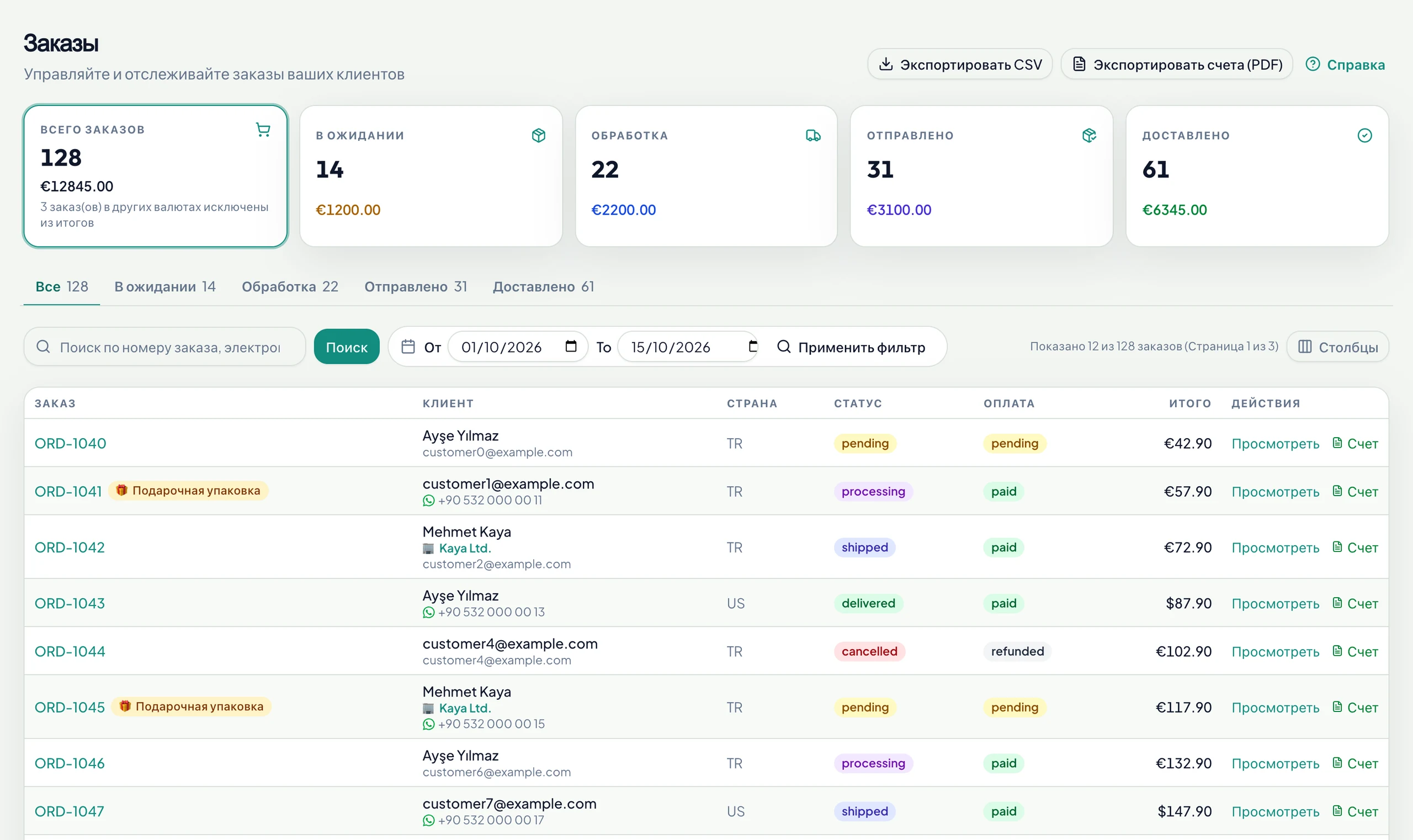1413x840 pixels.
Task: Click Экспортировать CSV button
Action: (x=959, y=65)
